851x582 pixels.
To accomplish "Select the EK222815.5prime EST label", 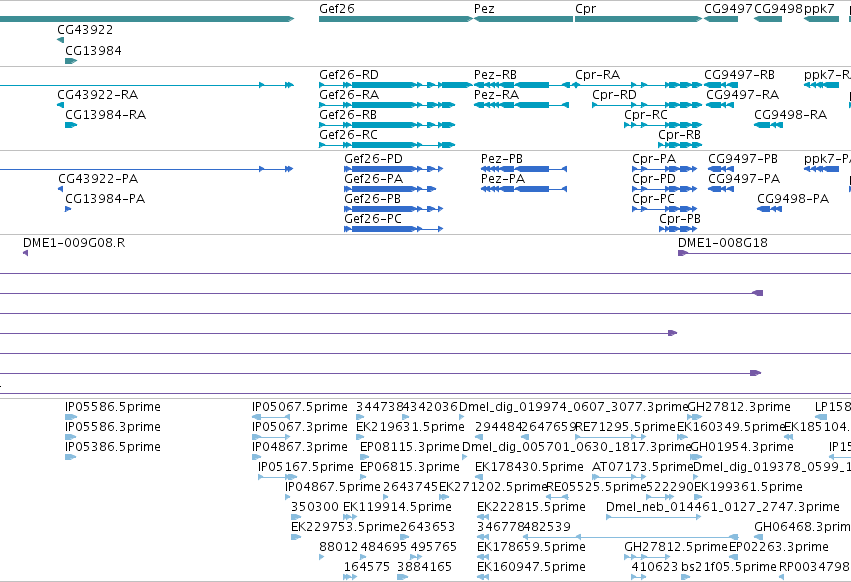I will (531, 508).
